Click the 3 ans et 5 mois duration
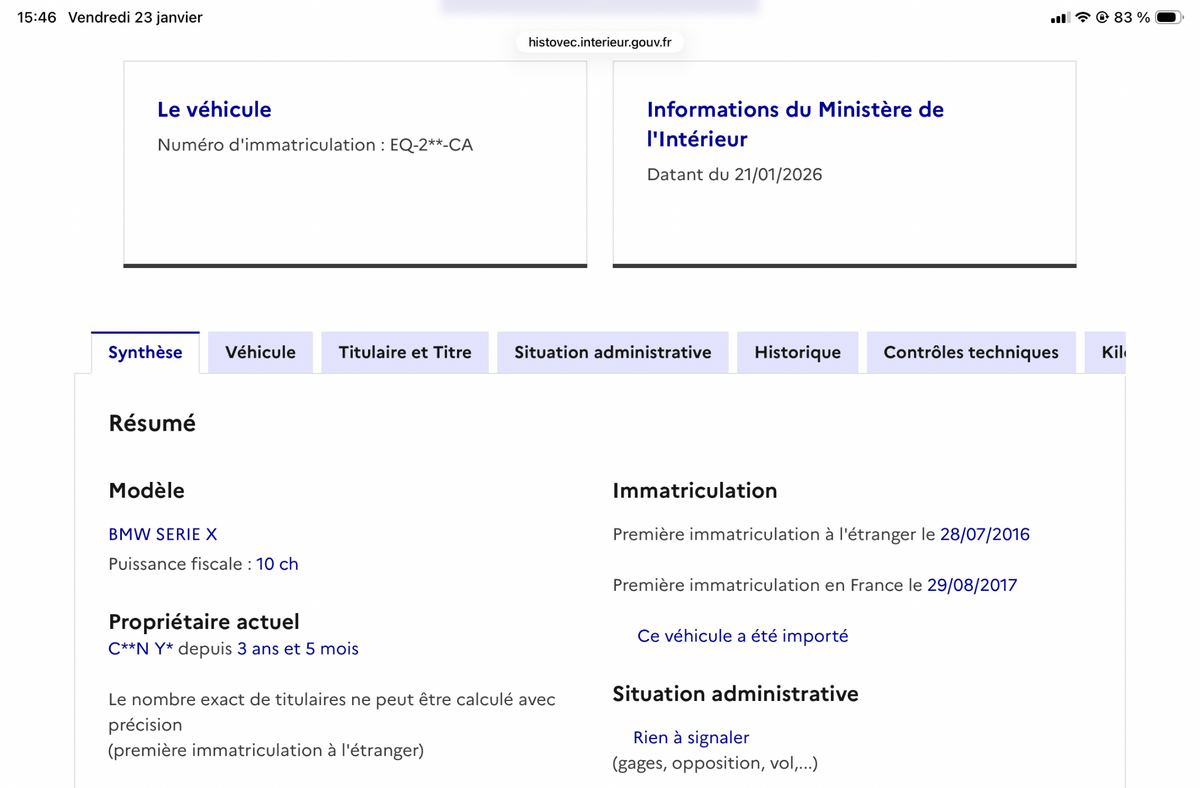 coord(298,649)
